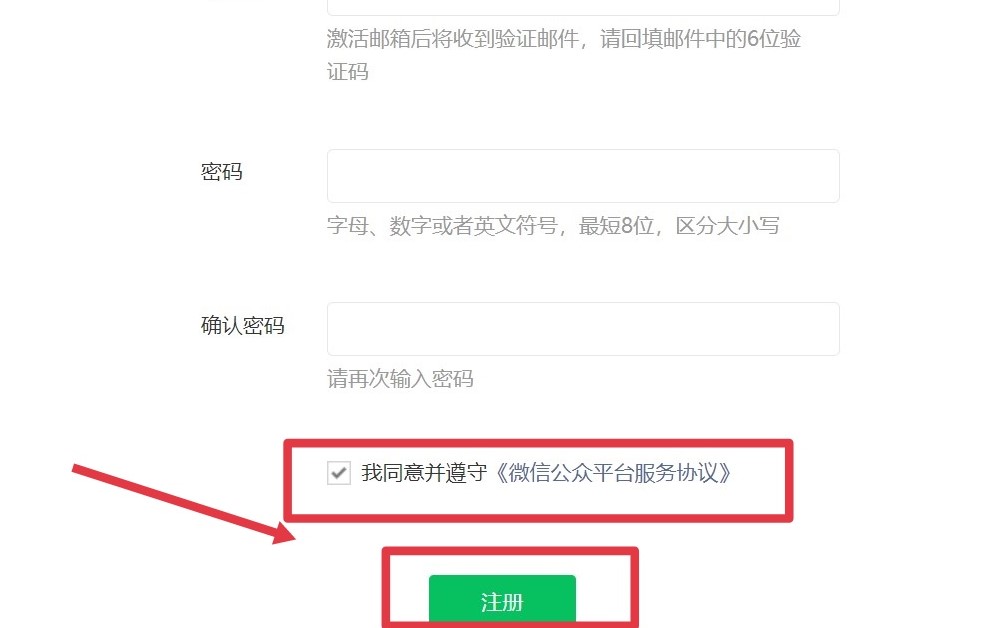Click the 区分大小写 portion of password hint
The height and width of the screenshot is (628, 996).
tap(727, 225)
